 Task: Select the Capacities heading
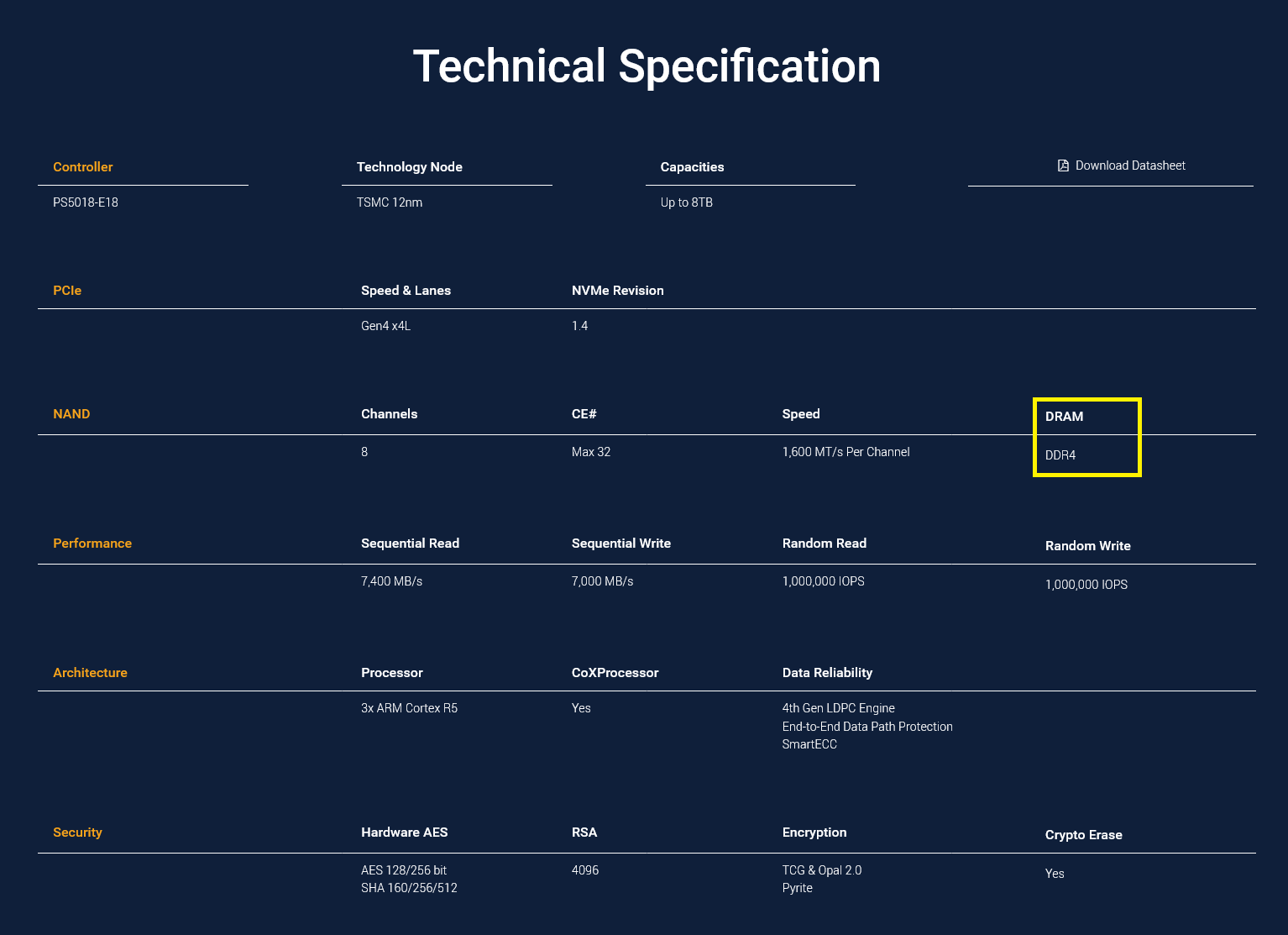(693, 167)
